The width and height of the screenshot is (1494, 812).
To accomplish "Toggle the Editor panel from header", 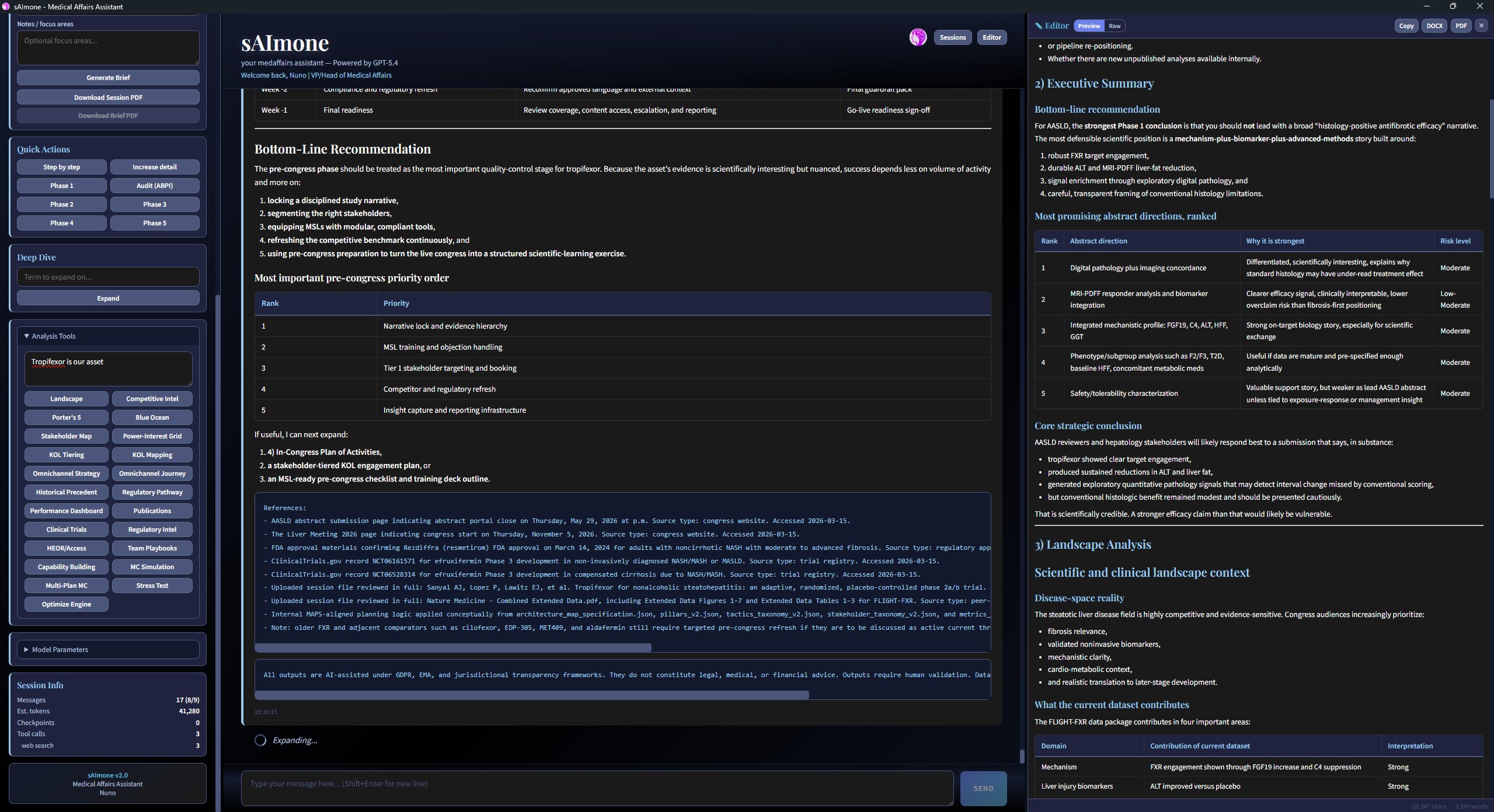I will (x=991, y=37).
